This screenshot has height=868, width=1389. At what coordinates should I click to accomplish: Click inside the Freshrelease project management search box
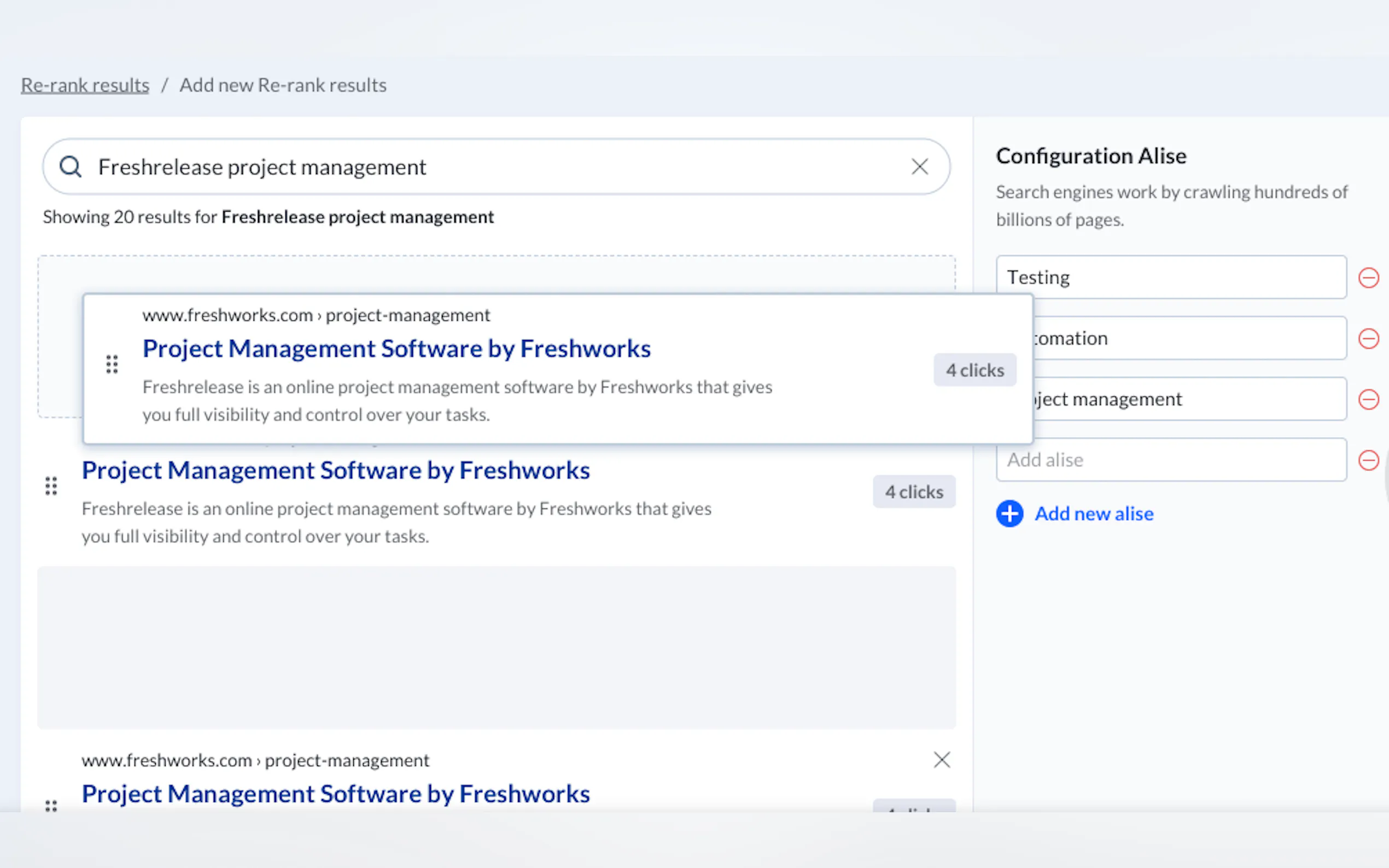(x=488, y=167)
